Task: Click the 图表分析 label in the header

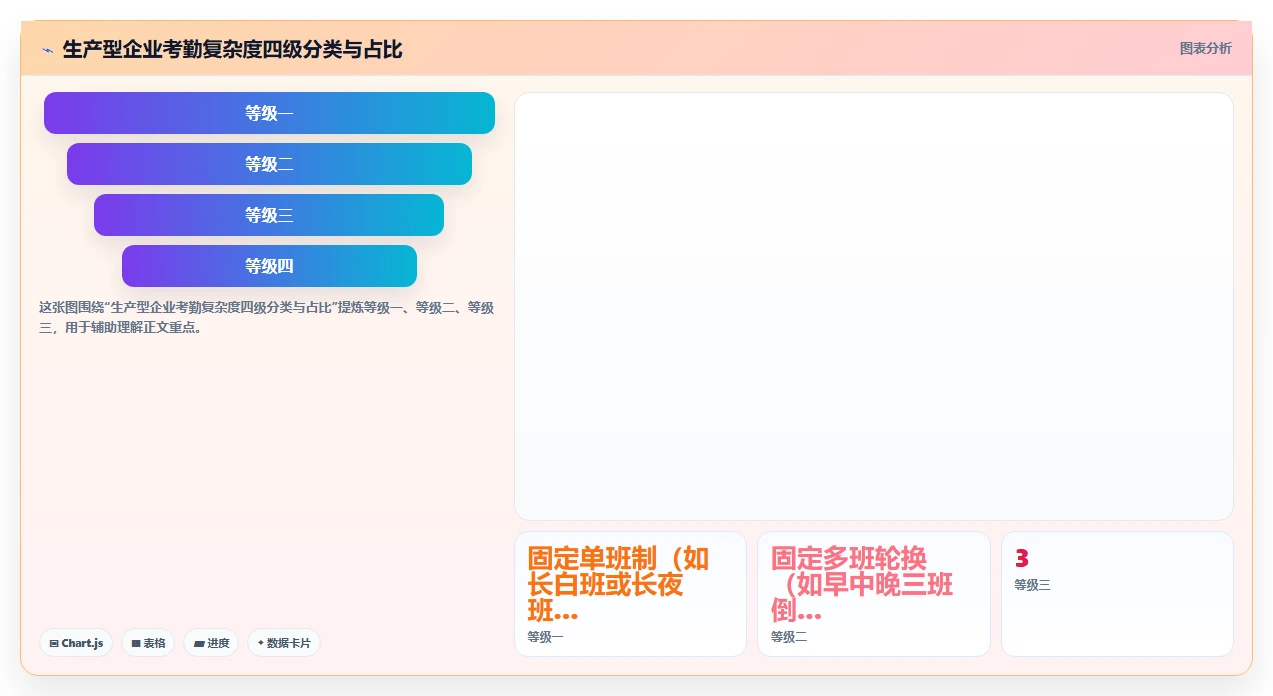Action: (1205, 48)
